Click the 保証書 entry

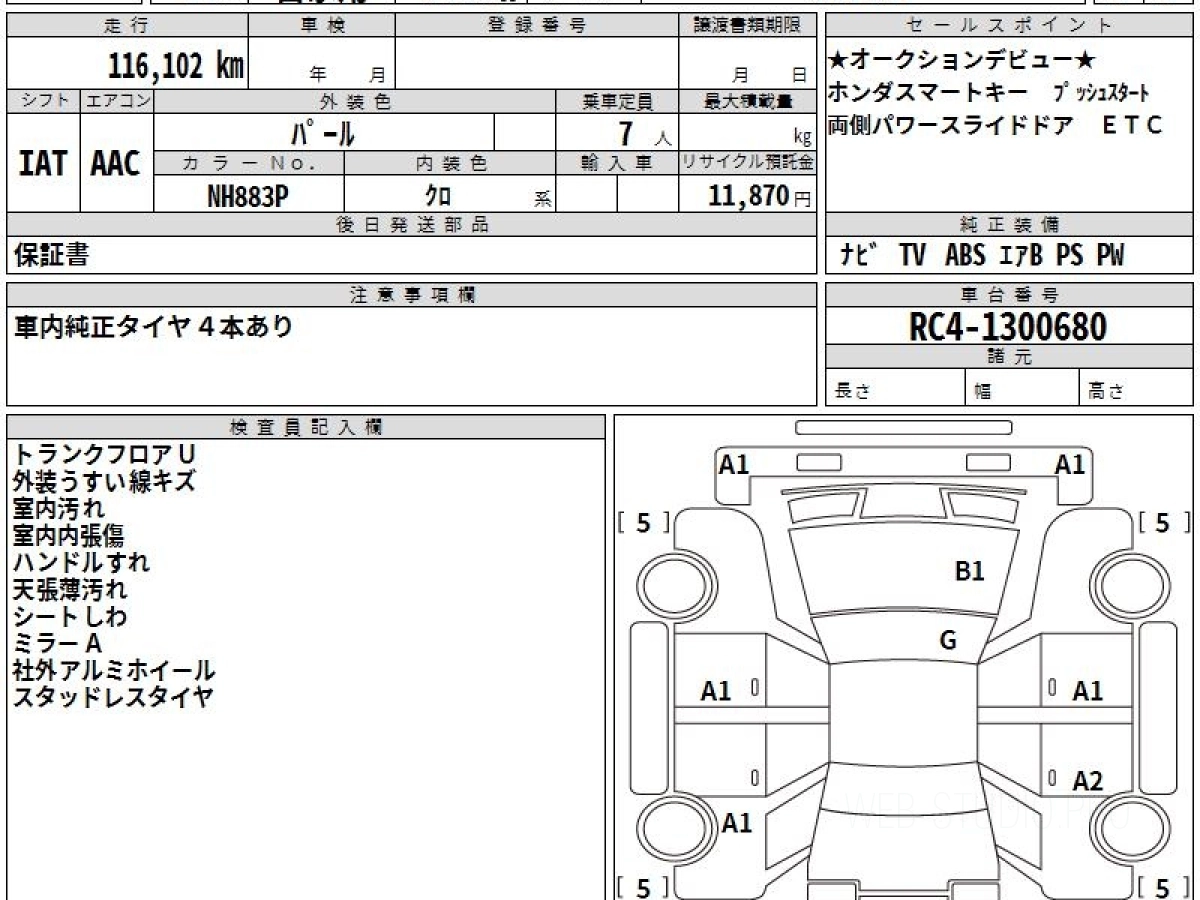(51, 256)
